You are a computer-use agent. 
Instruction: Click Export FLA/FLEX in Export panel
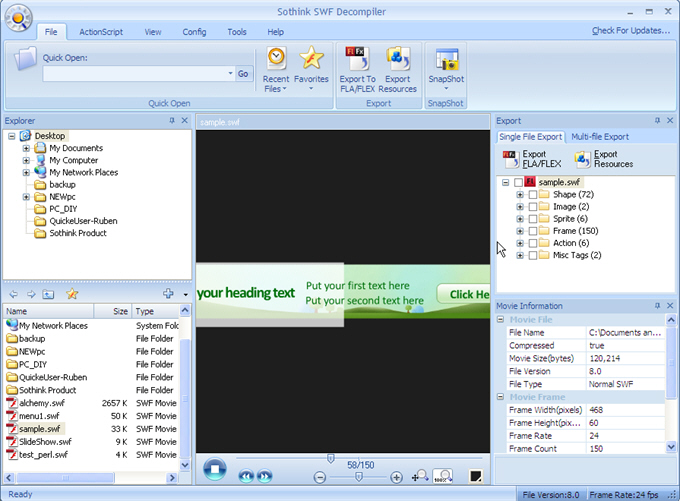(532, 159)
